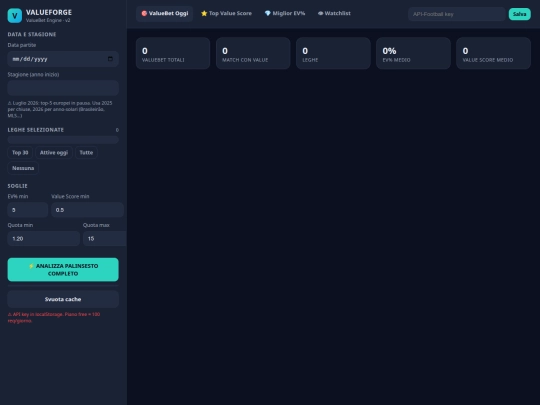The image size is (540, 405).
Task: Click the target icon on ValueBet Oggi
Action: click(x=144, y=13)
